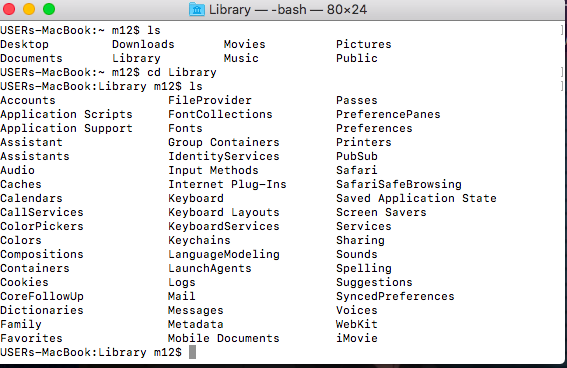The image size is (567, 368).
Task: Click the 'Audio' directory name
Action: [17, 170]
